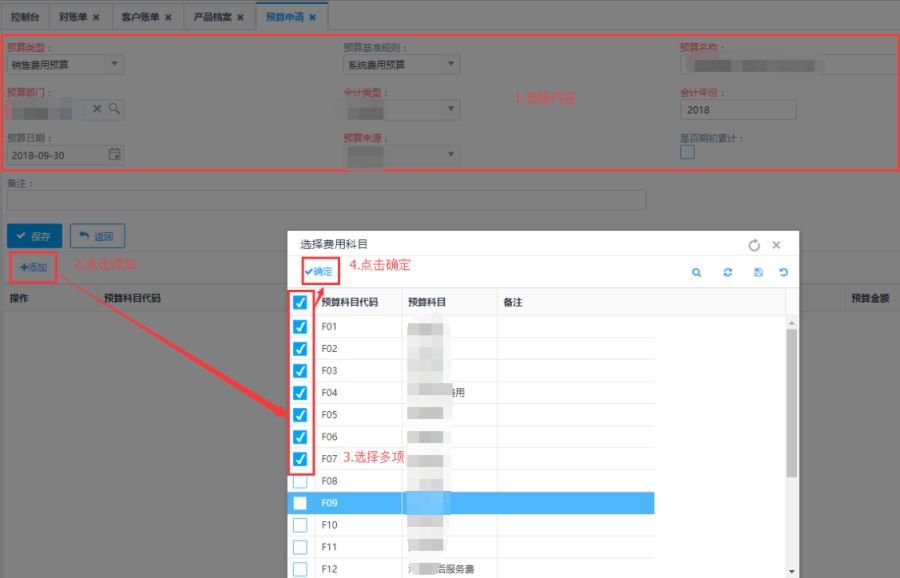The height and width of the screenshot is (578, 900).
Task: Open the calendar picker for 预算日期
Action: 114,155
